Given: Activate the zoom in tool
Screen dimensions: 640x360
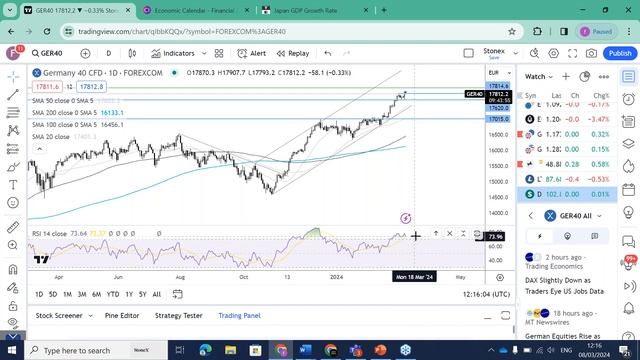Looking at the screenshot, I should tap(13, 245).
